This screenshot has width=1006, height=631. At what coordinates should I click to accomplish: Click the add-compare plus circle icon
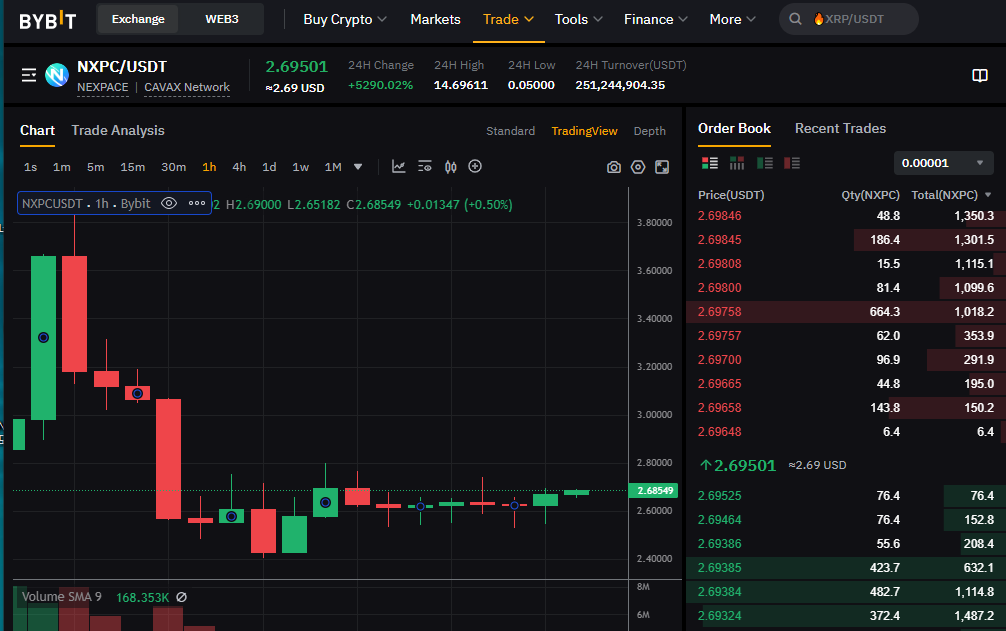475,166
